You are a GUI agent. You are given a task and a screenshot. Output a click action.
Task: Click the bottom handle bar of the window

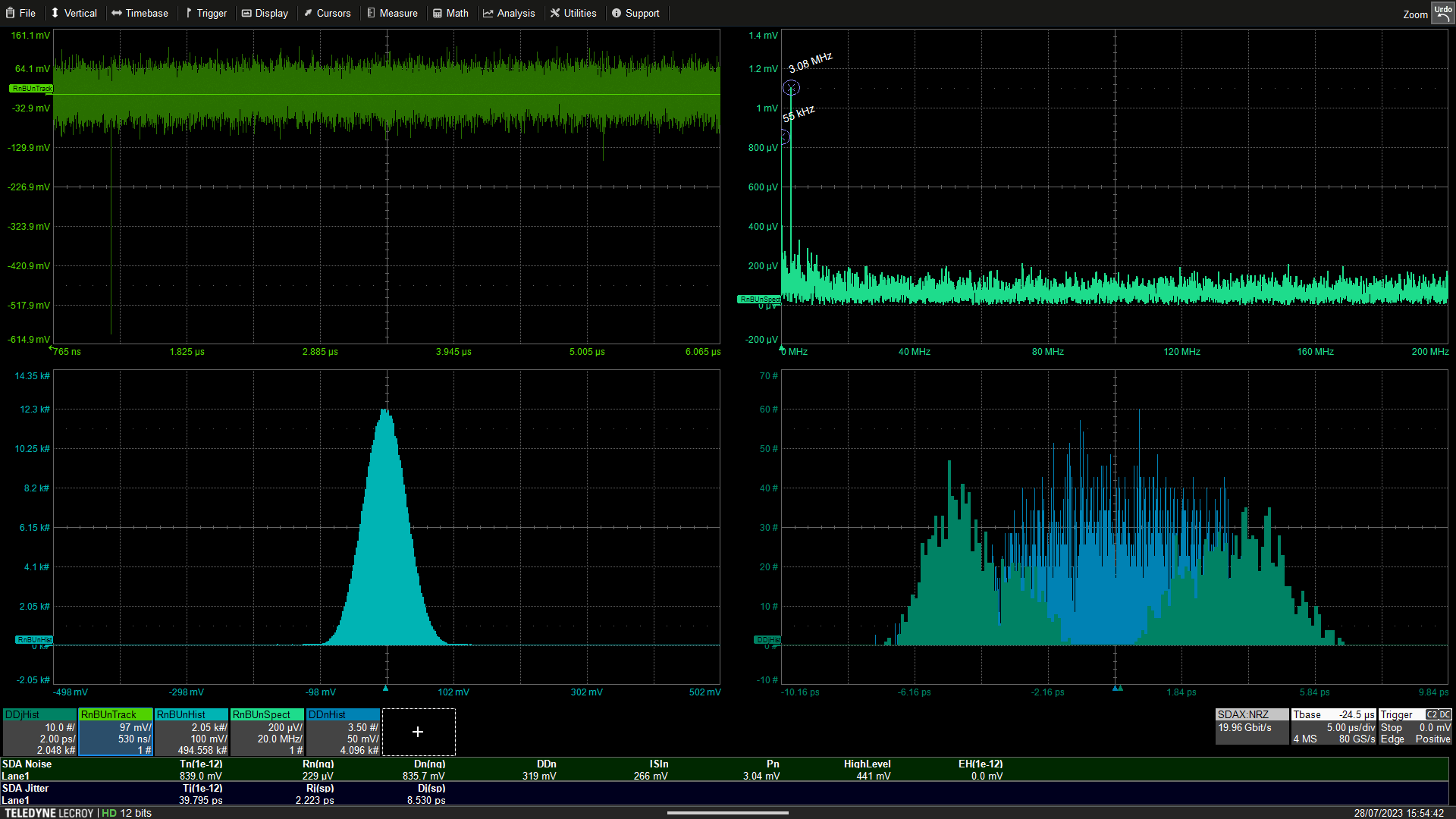coord(728,813)
